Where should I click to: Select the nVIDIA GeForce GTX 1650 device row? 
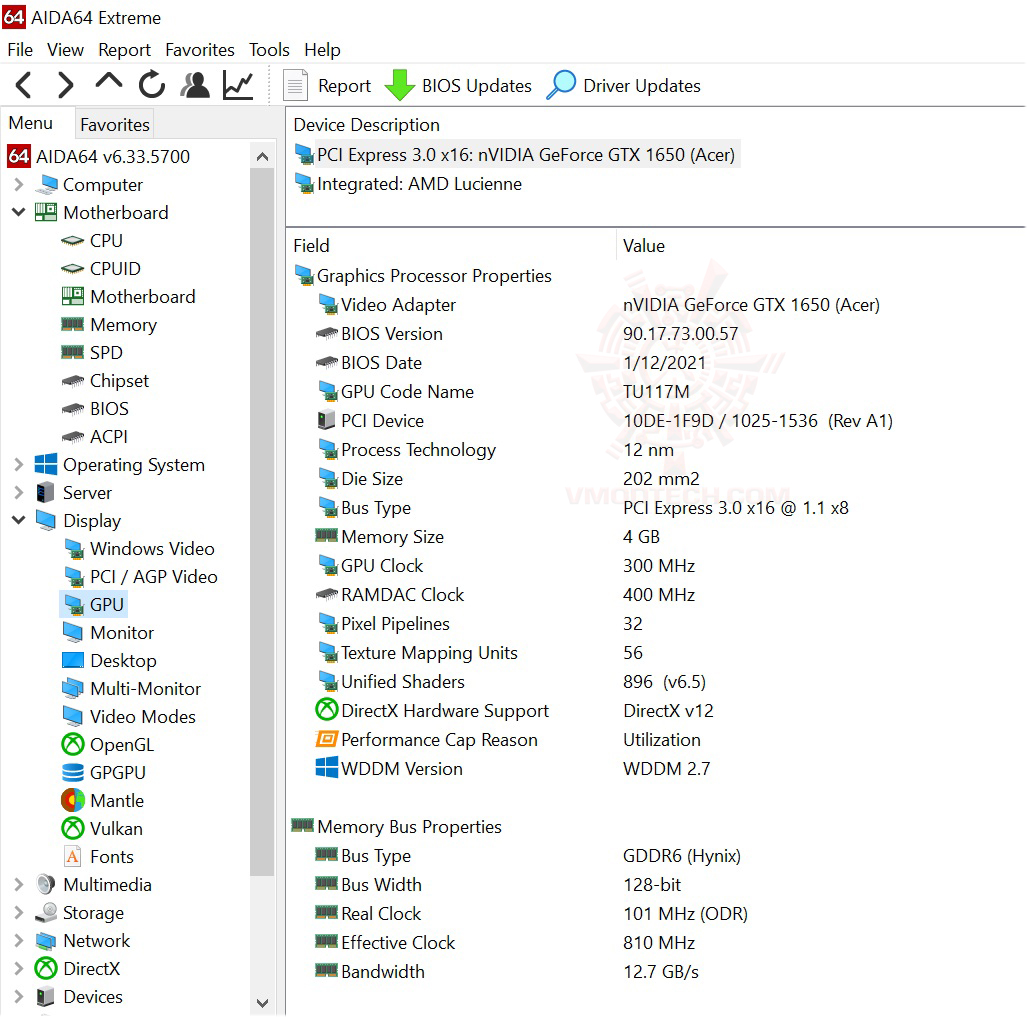click(x=516, y=155)
